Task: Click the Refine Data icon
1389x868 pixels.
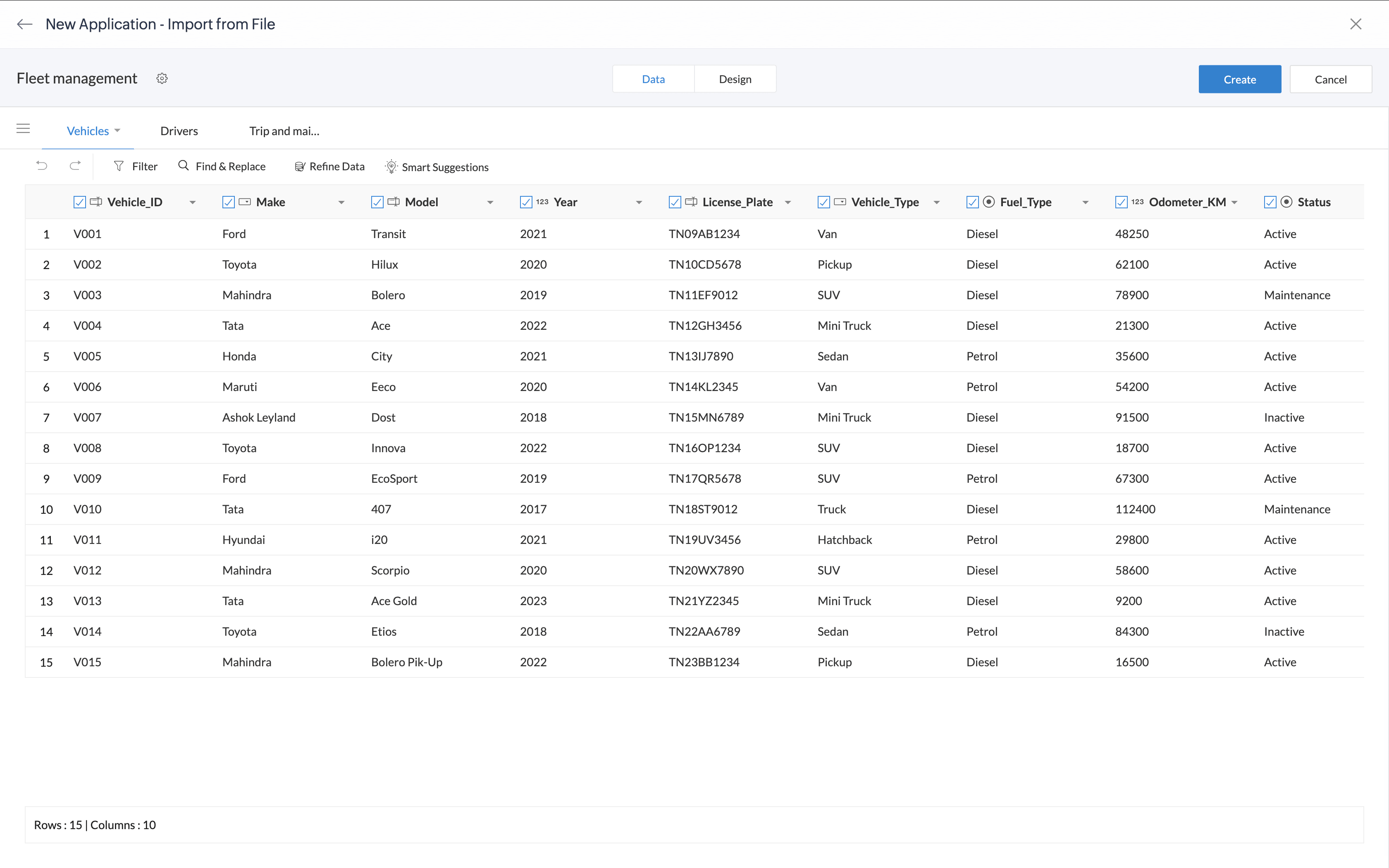Action: (300, 167)
